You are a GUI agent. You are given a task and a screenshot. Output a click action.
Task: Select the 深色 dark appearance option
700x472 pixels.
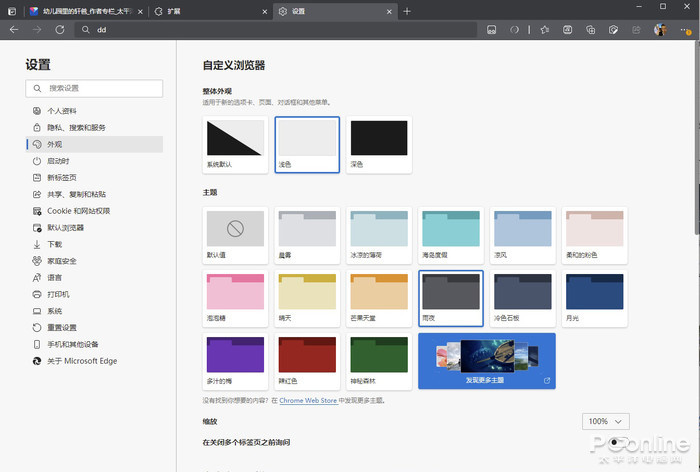379,144
